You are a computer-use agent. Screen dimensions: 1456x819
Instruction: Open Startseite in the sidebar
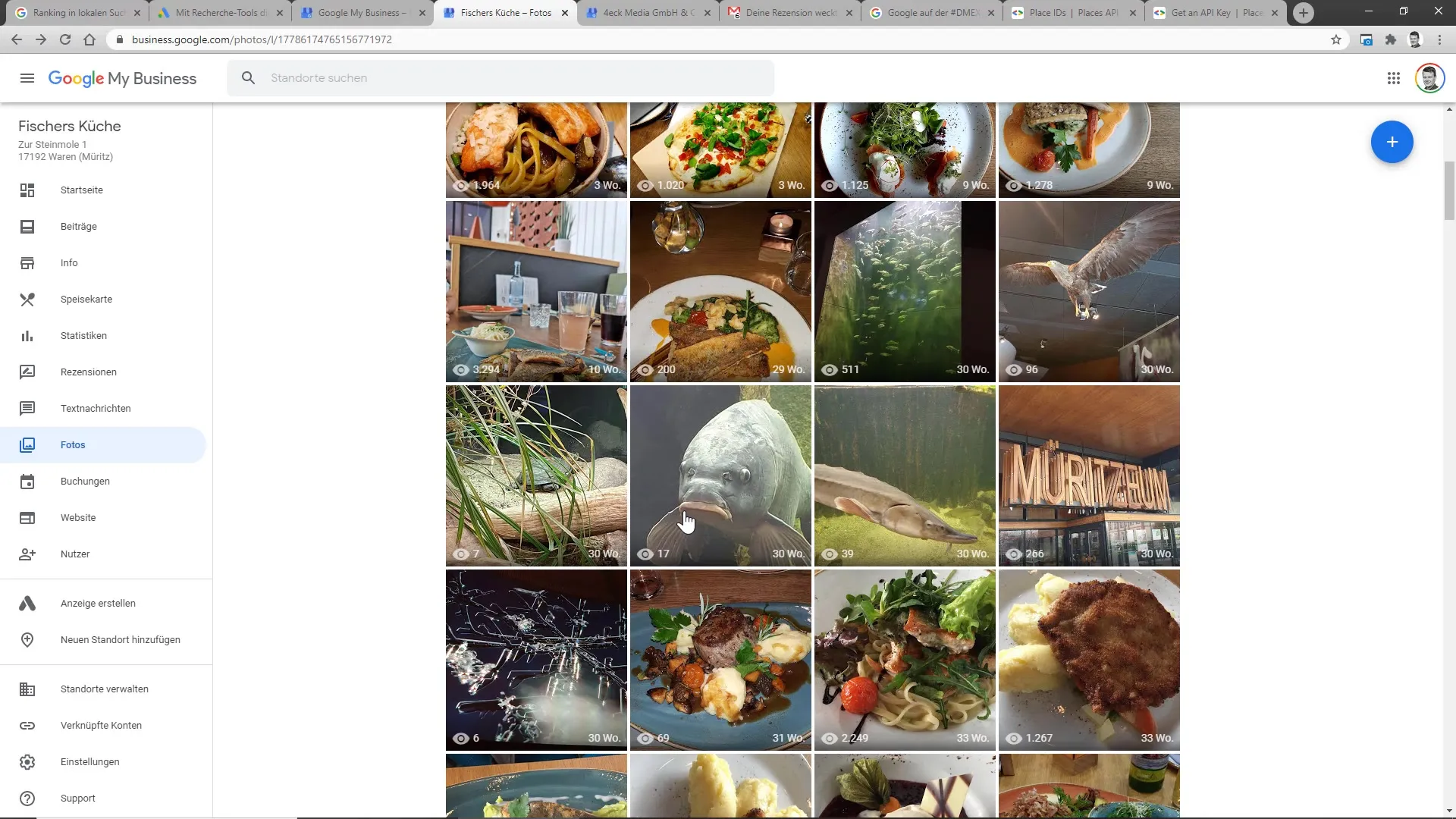(x=103, y=190)
